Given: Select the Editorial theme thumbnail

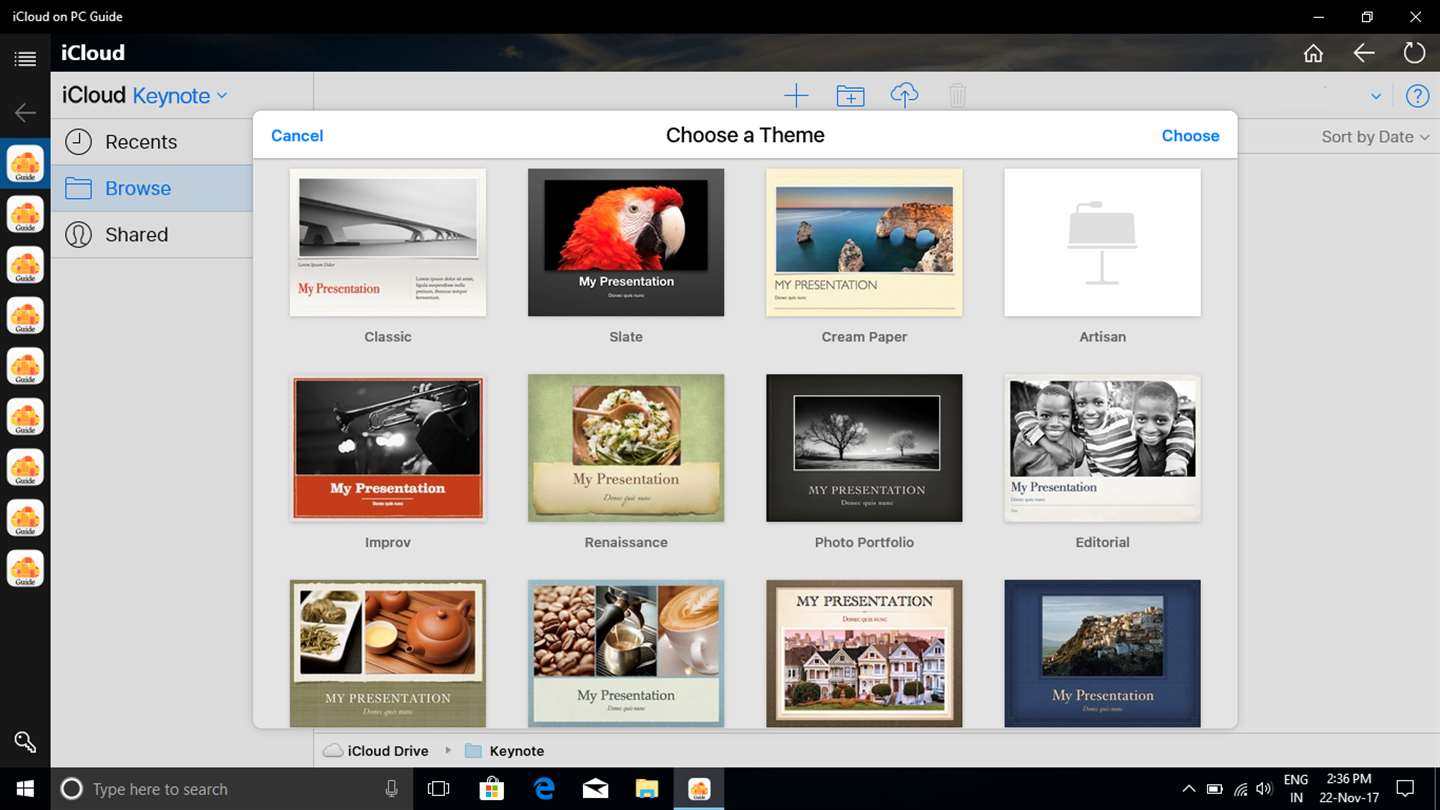Looking at the screenshot, I should [x=1102, y=448].
